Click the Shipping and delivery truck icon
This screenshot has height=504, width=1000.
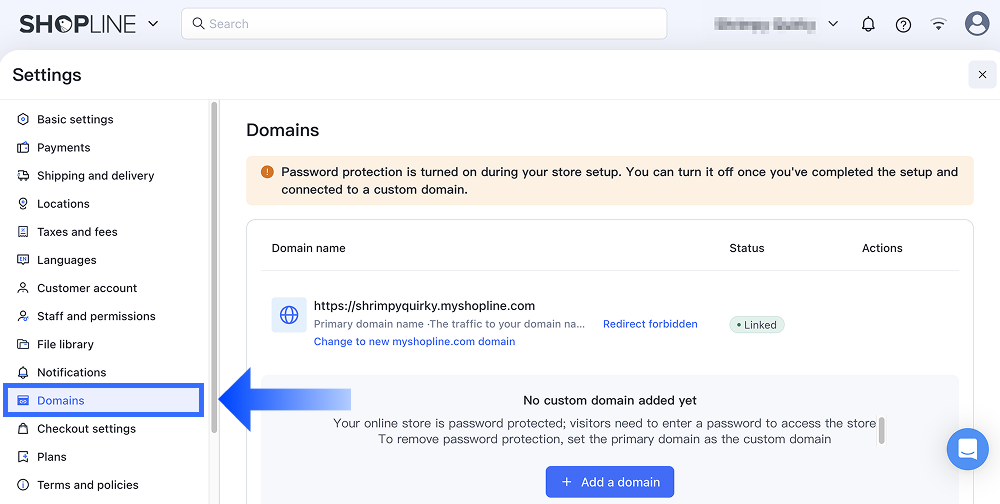tap(23, 175)
